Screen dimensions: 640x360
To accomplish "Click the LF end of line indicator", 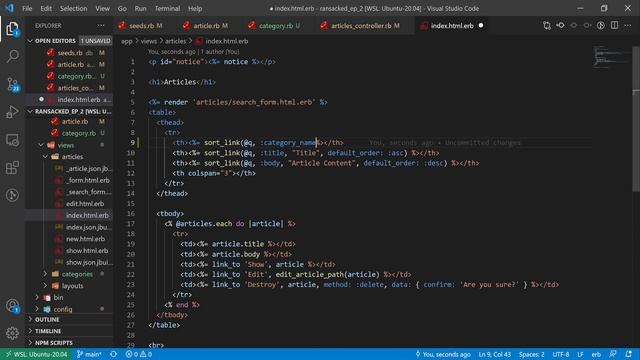I will (580, 354).
